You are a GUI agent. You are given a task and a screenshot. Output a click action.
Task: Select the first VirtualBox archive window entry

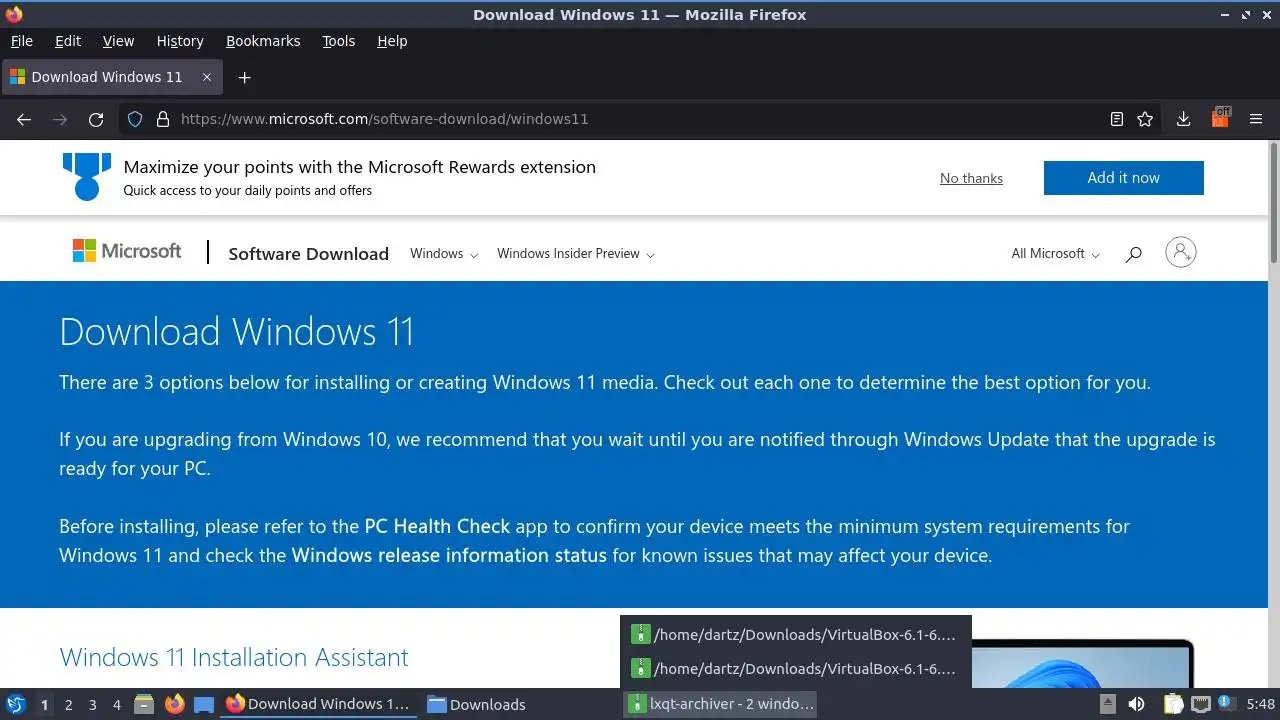pos(795,634)
